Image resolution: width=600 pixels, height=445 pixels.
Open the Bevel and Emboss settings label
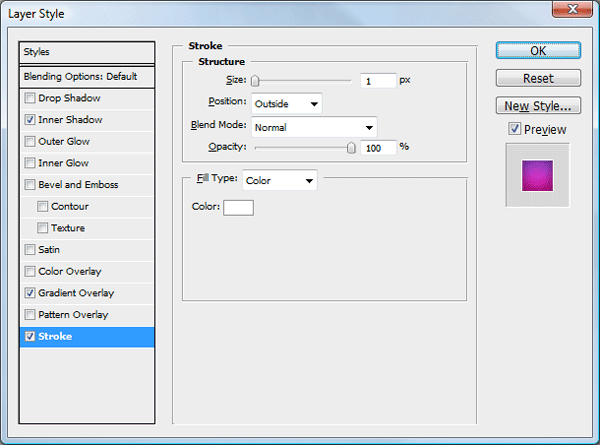[x=78, y=185]
